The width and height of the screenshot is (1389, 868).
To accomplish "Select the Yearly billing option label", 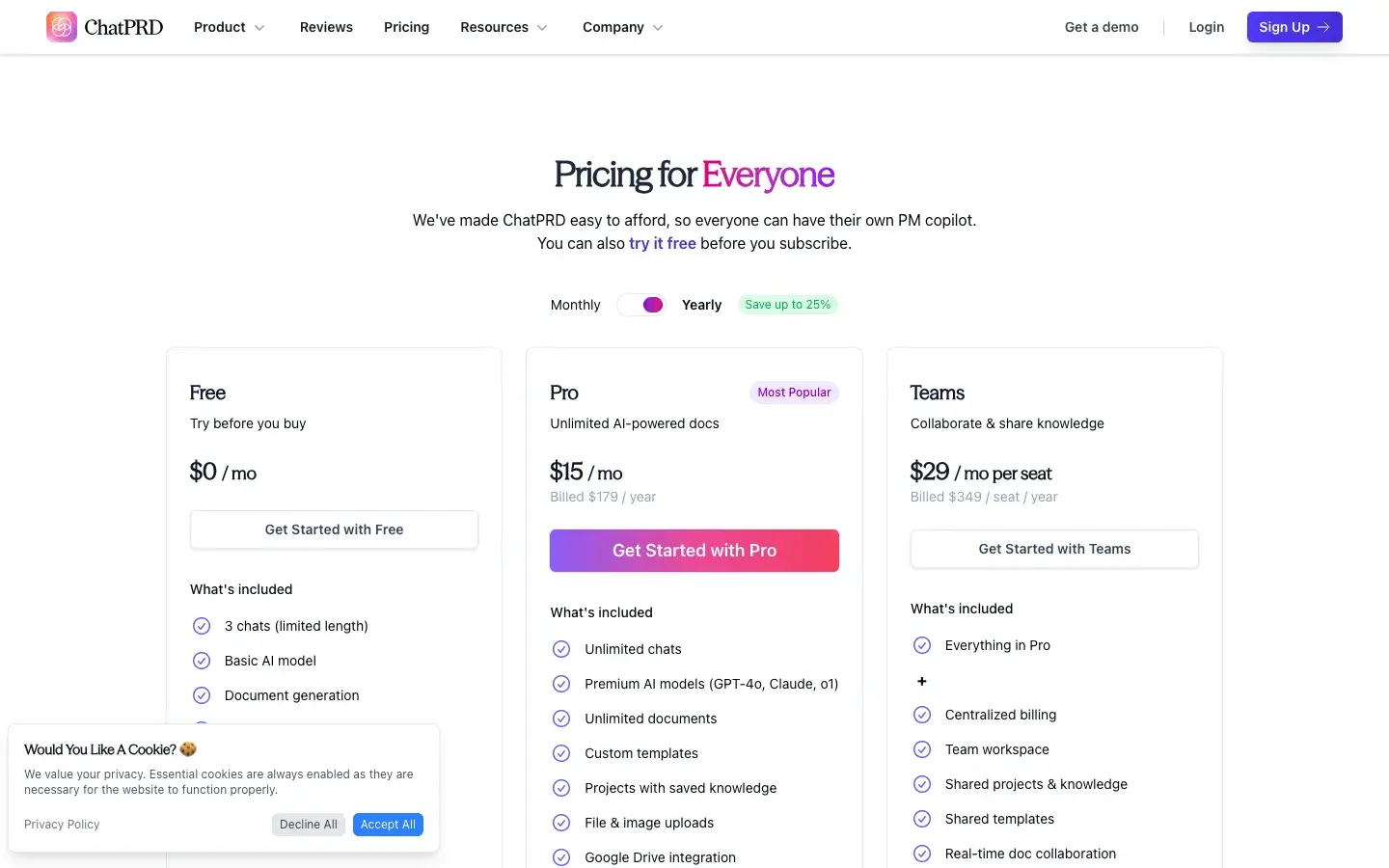I will (701, 305).
